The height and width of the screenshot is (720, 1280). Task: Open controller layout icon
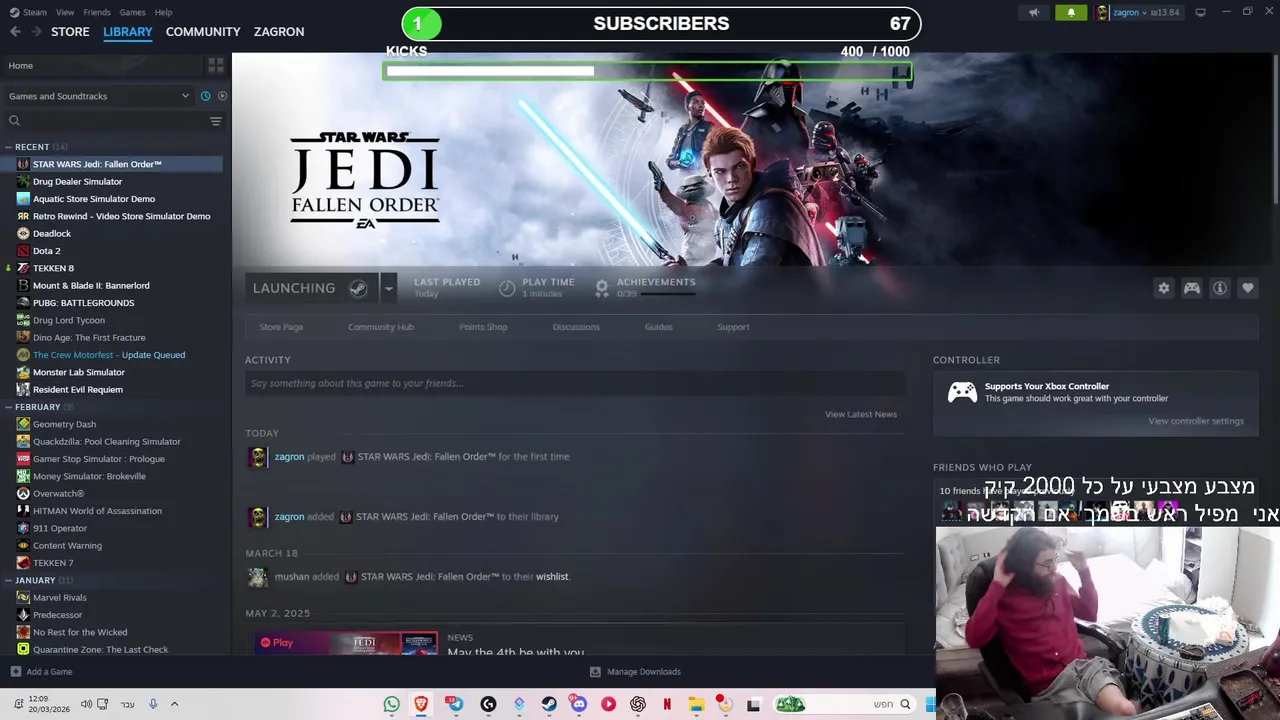pyautogui.click(x=1192, y=288)
